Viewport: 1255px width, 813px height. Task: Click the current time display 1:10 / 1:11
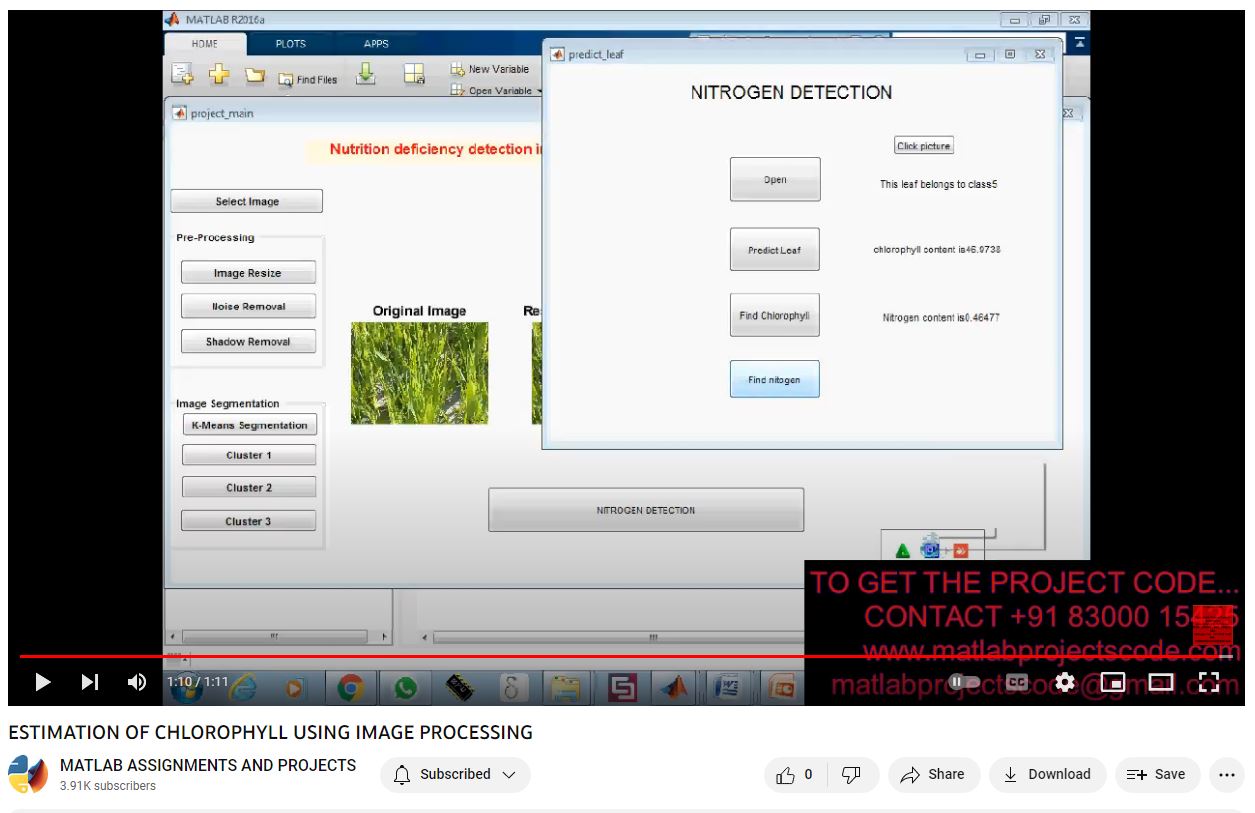[197, 682]
